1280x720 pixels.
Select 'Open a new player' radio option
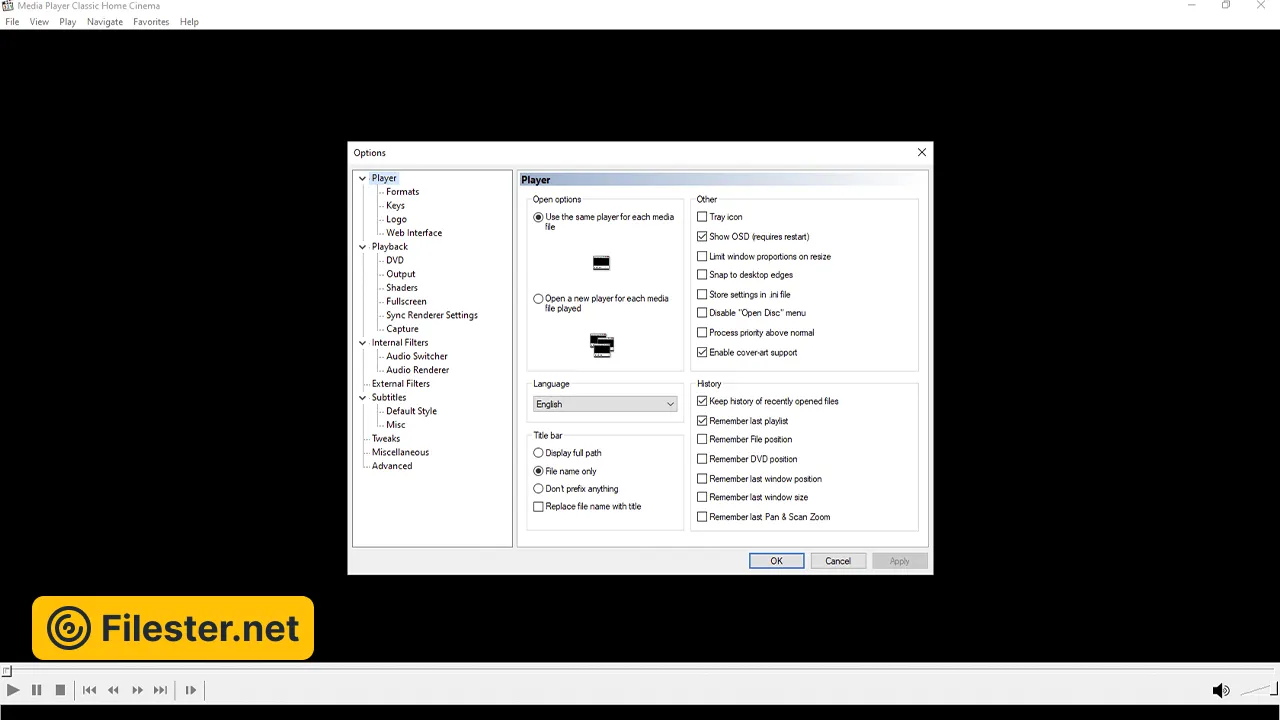[x=539, y=299]
